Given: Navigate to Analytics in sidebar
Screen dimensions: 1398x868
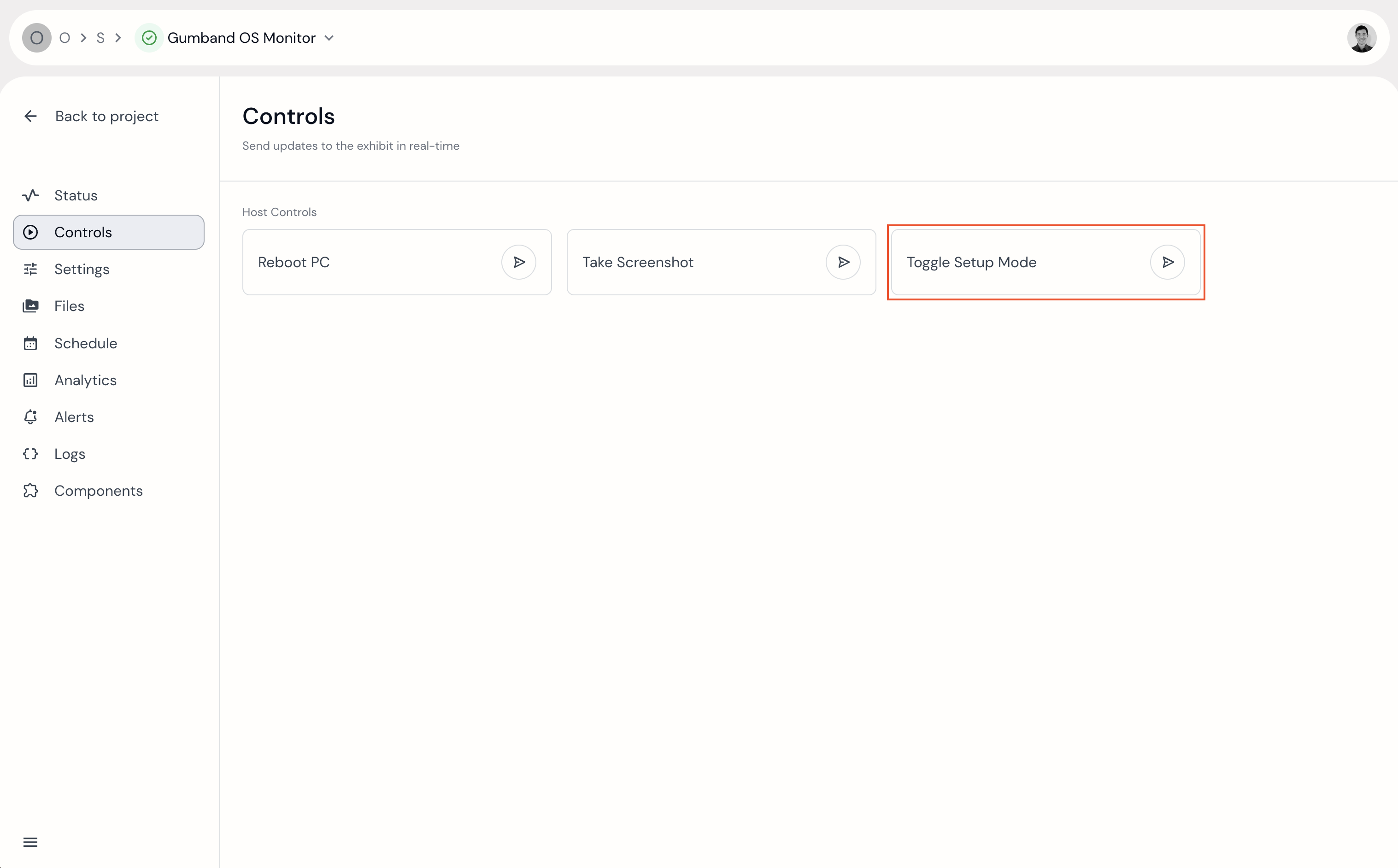Looking at the screenshot, I should click(x=85, y=380).
